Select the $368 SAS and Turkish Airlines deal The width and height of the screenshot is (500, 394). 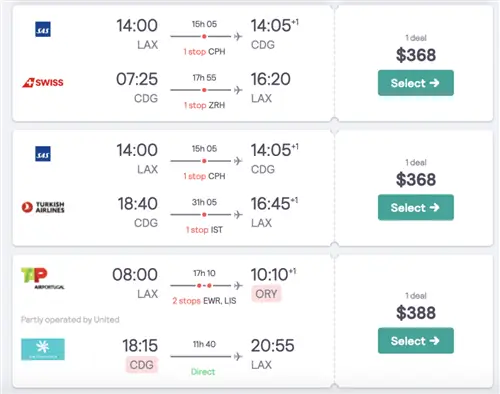click(x=416, y=207)
